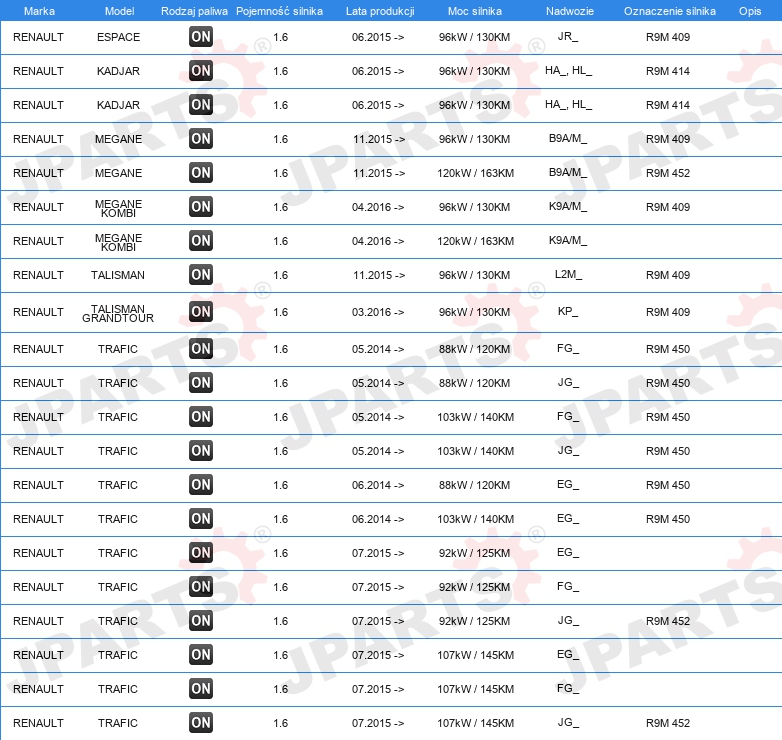Click ON icon for TRAFIC 92kW JG_
The width and height of the screenshot is (782, 740).
[201, 620]
